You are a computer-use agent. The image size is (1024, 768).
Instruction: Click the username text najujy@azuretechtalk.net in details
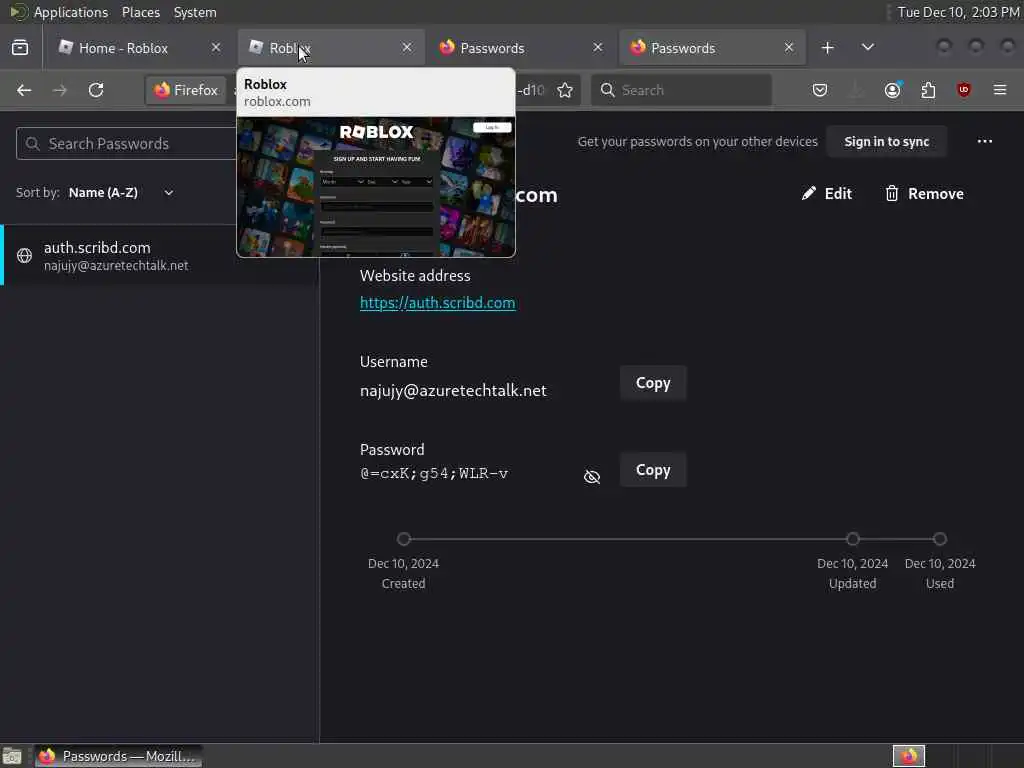click(453, 391)
